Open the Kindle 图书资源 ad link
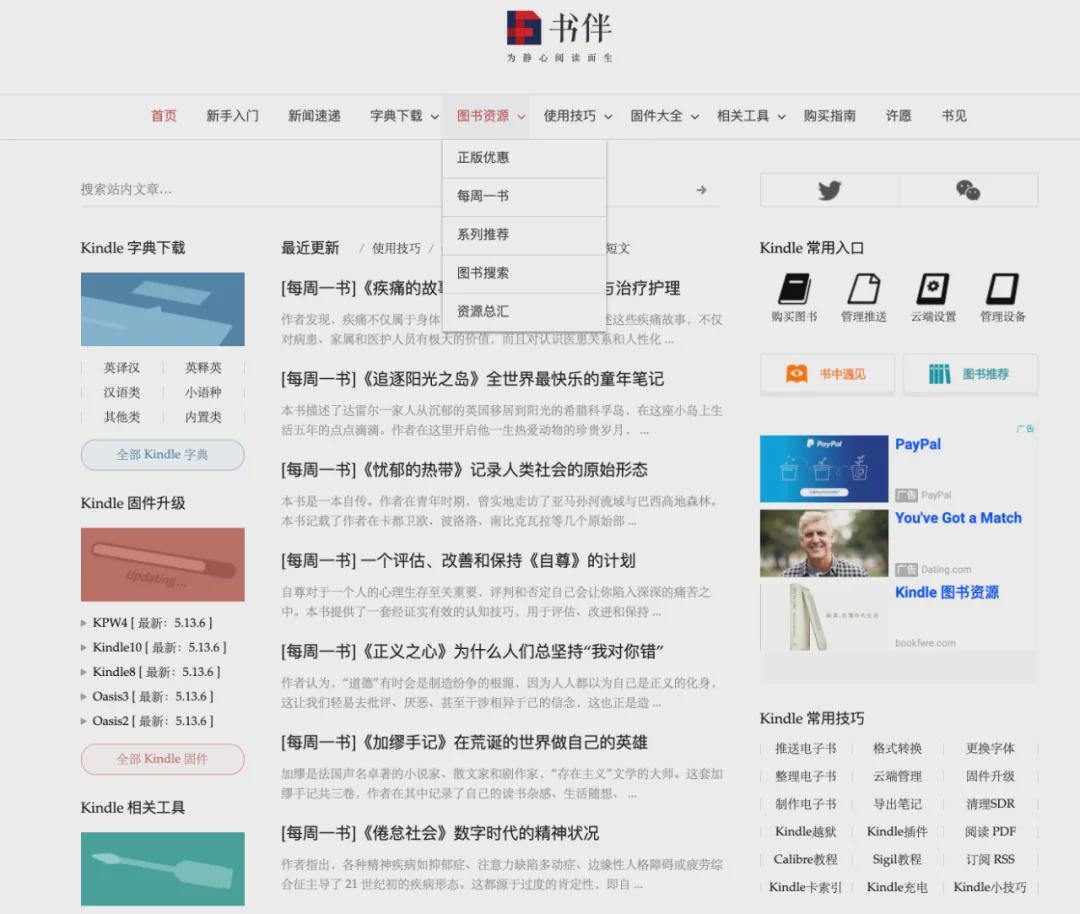Image resolution: width=1080 pixels, height=914 pixels. point(946,592)
